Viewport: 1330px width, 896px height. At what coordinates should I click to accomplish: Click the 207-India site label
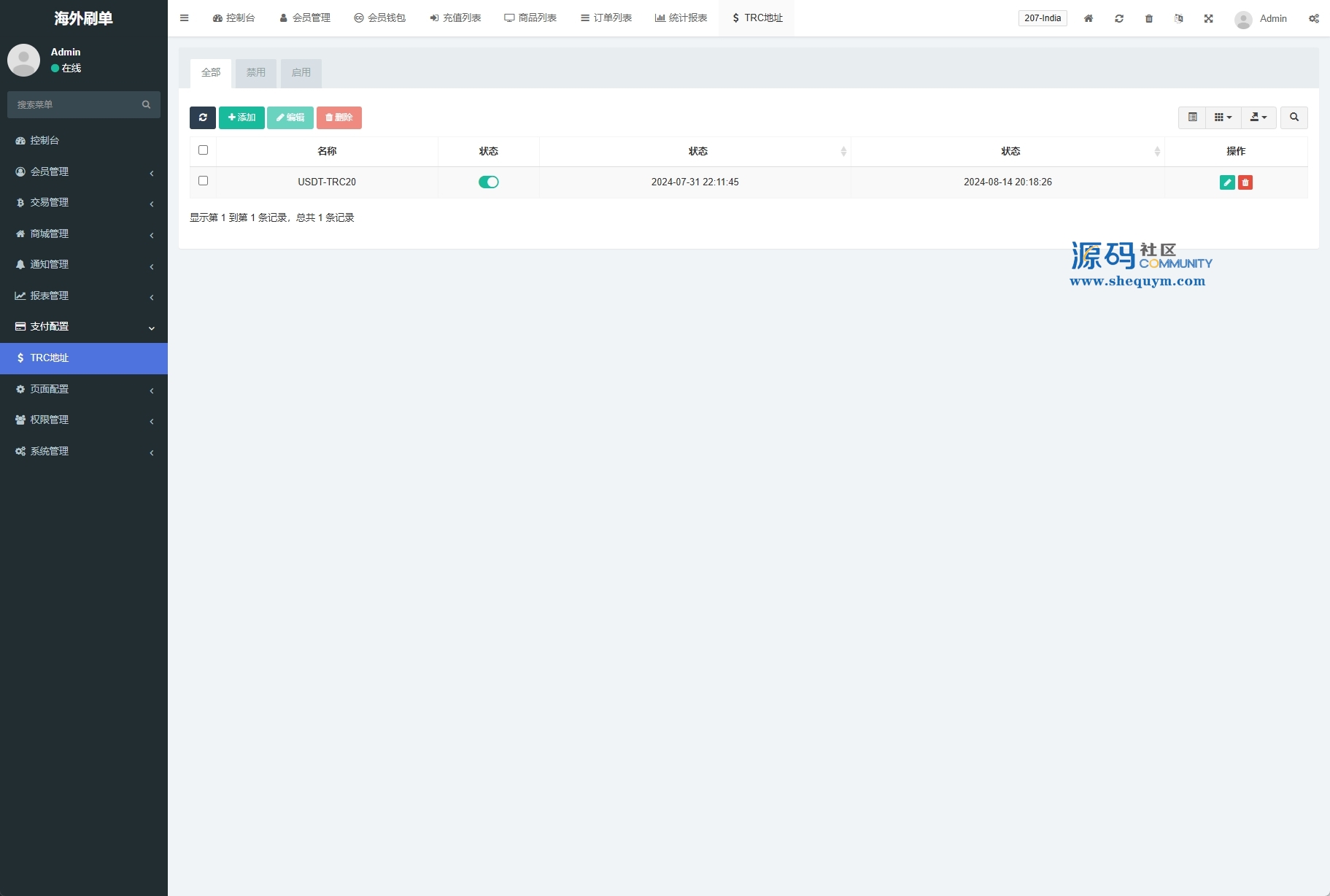pos(1042,18)
